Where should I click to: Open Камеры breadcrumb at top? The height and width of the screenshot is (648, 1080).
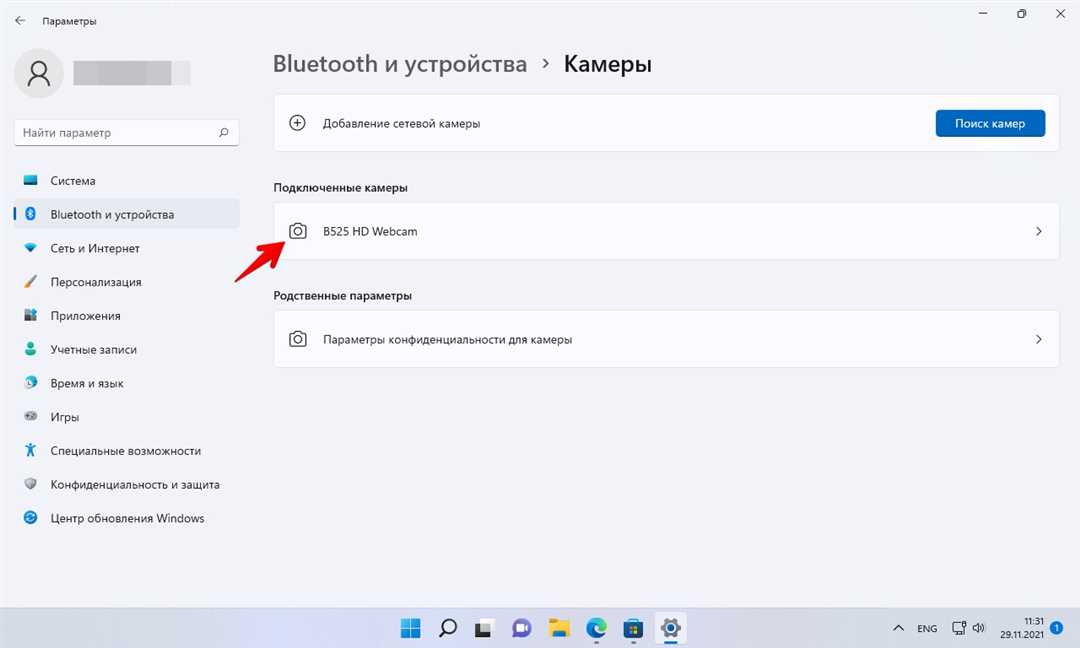point(607,63)
